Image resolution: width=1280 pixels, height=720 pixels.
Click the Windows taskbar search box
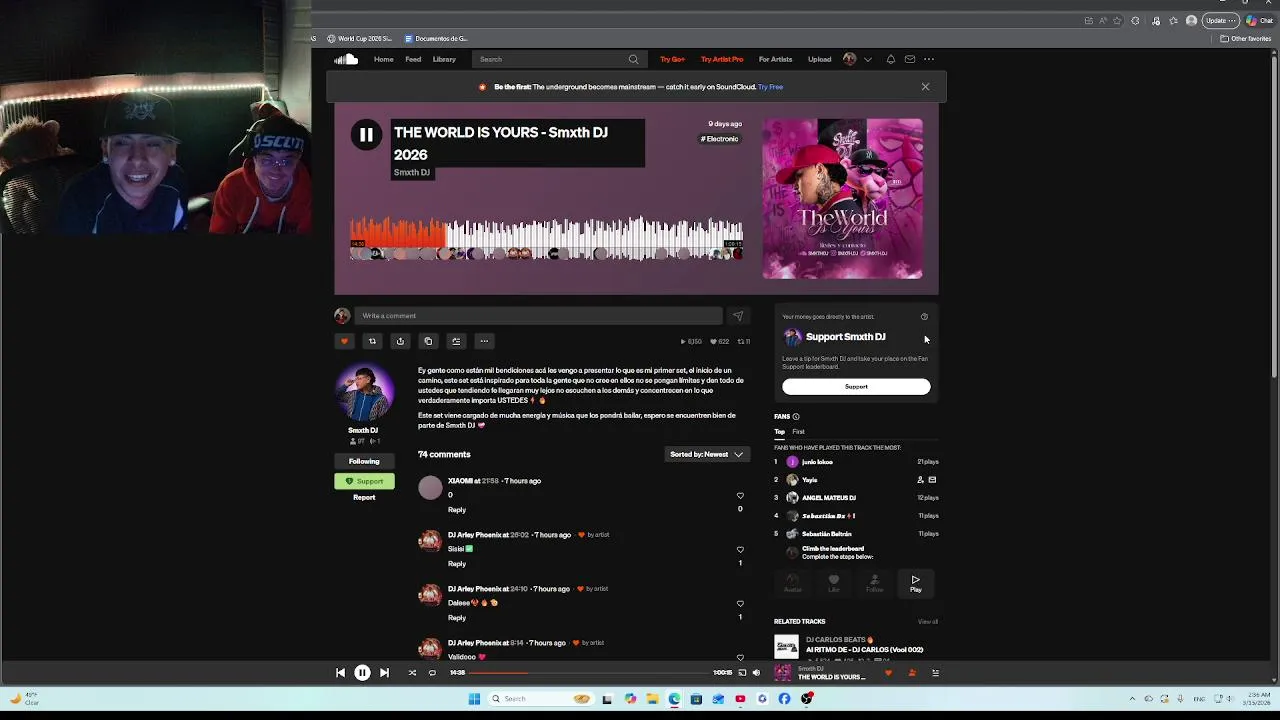[541, 699]
